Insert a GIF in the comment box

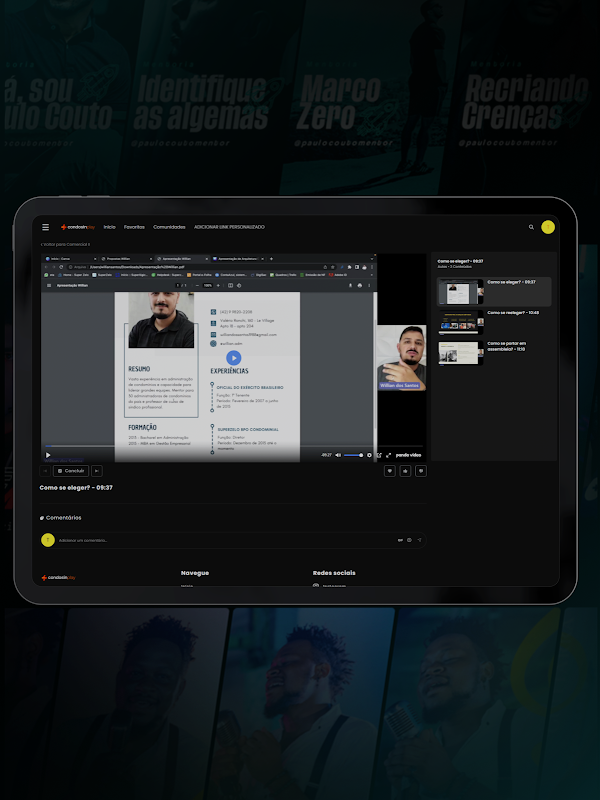pyautogui.click(x=400, y=540)
